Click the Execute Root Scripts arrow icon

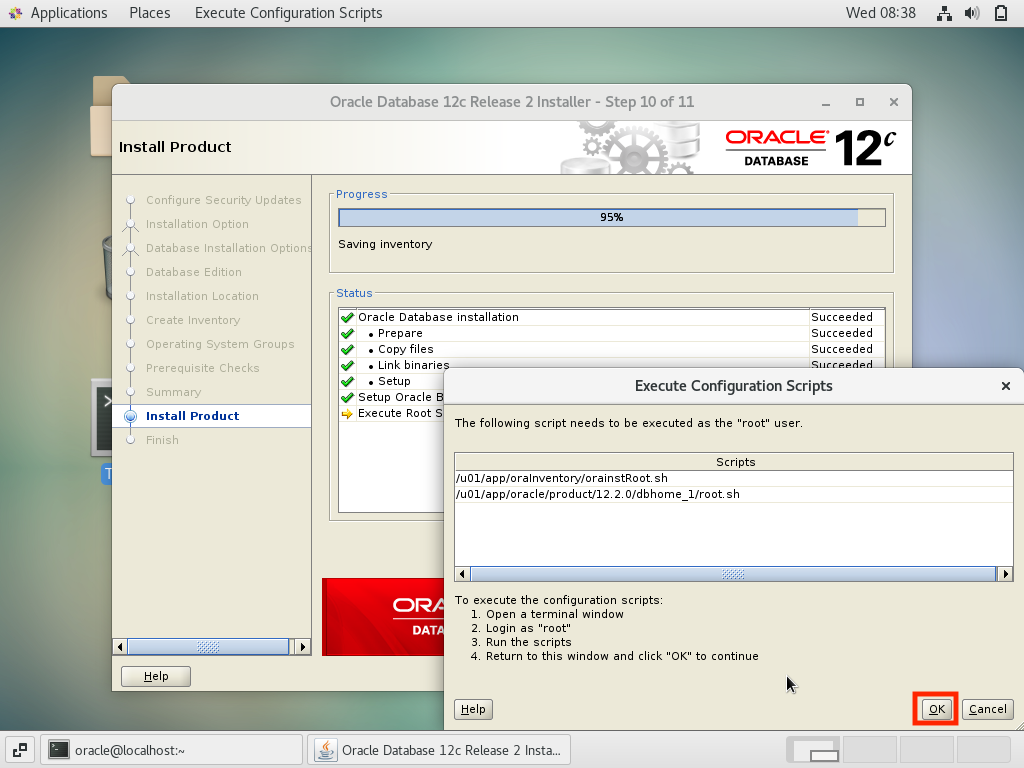347,413
